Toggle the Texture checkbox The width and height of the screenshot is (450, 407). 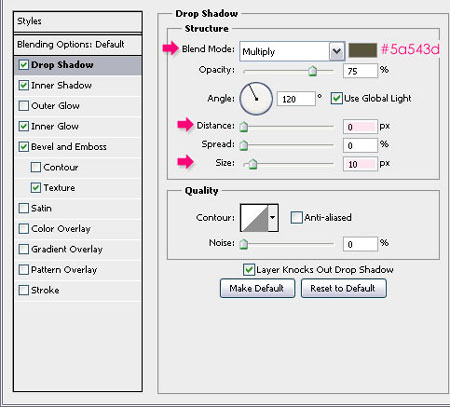(36, 188)
